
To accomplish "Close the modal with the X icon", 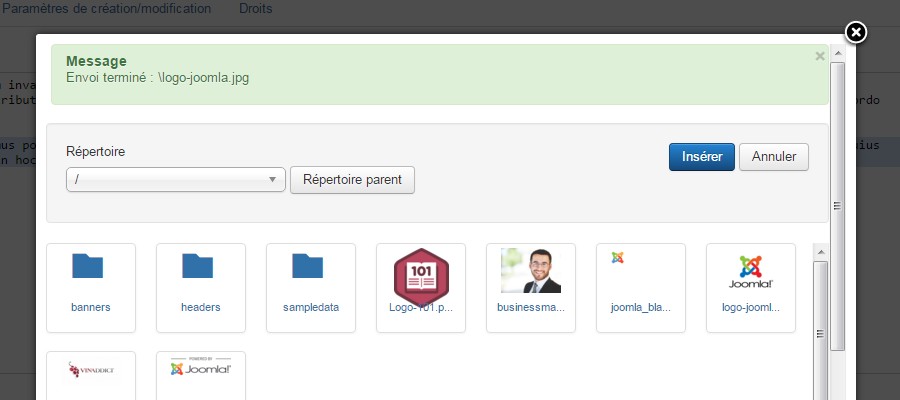I will pyautogui.click(x=856, y=33).
